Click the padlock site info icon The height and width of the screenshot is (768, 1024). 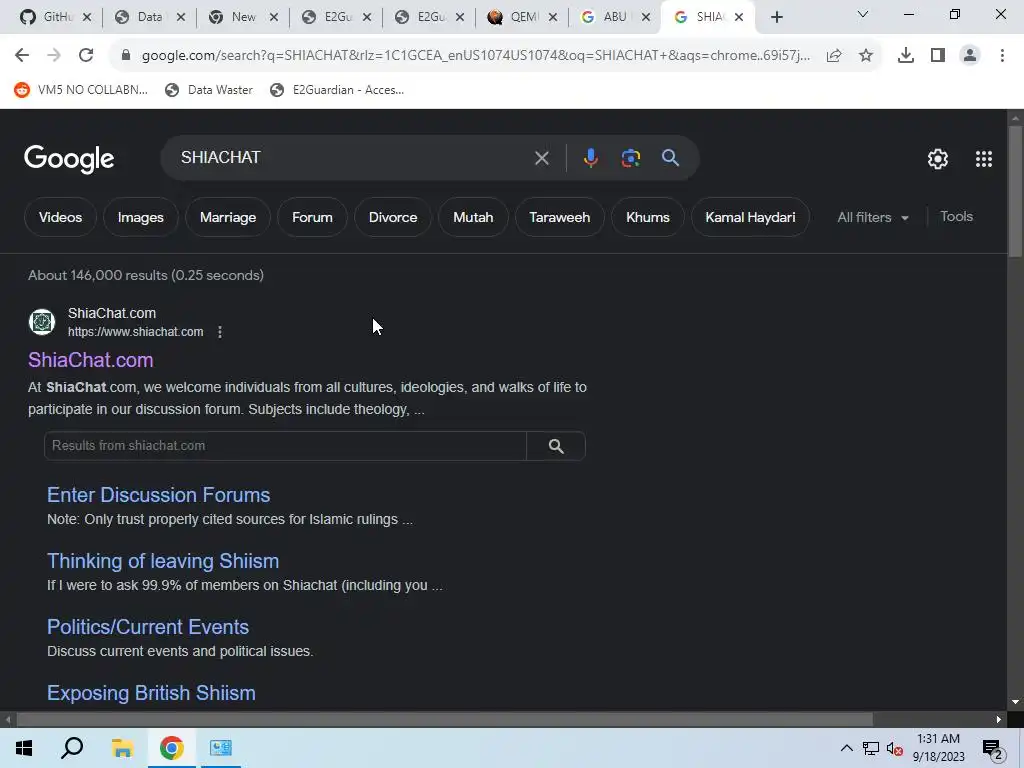coord(125,56)
